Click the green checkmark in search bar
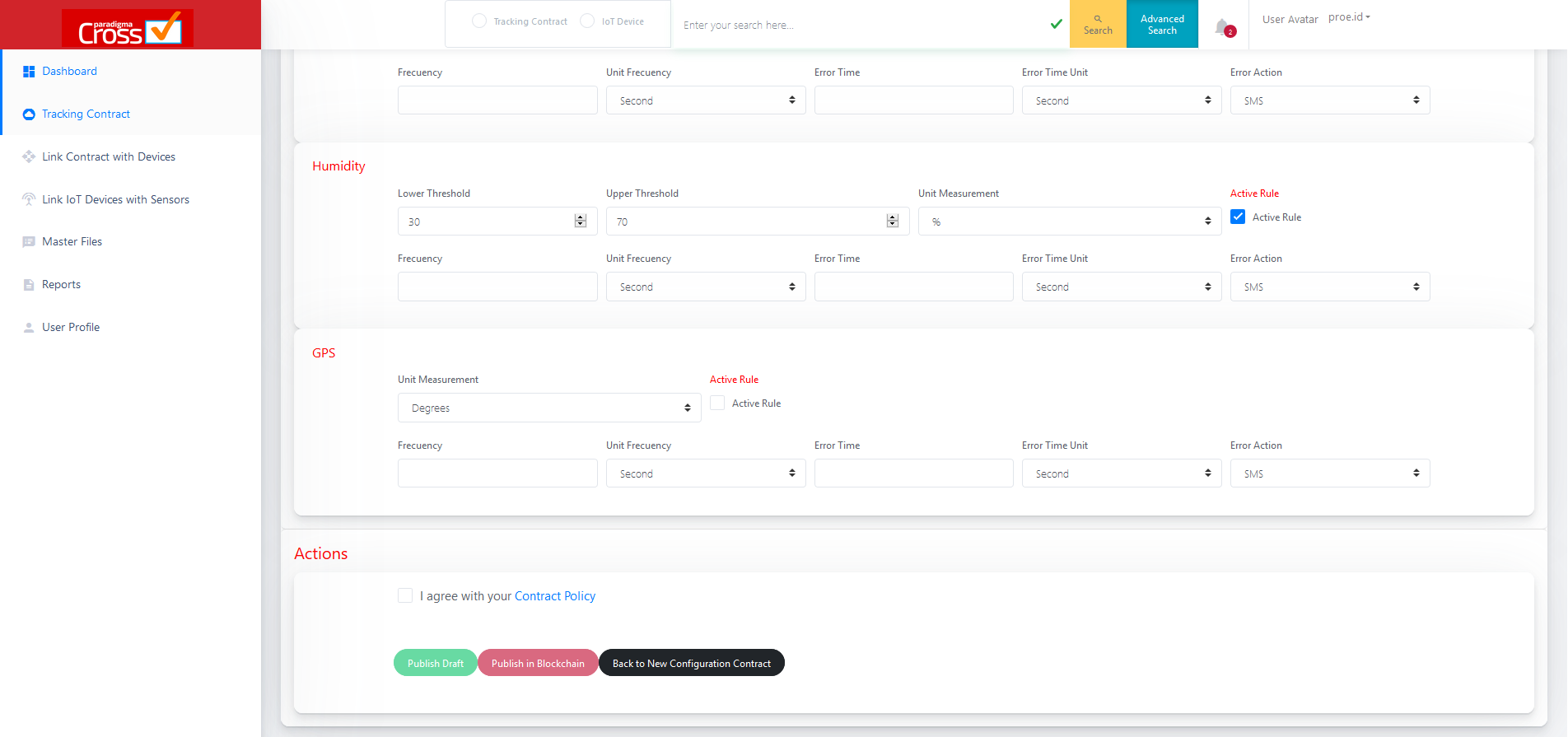This screenshot has height=737, width=1568. [x=1057, y=24]
